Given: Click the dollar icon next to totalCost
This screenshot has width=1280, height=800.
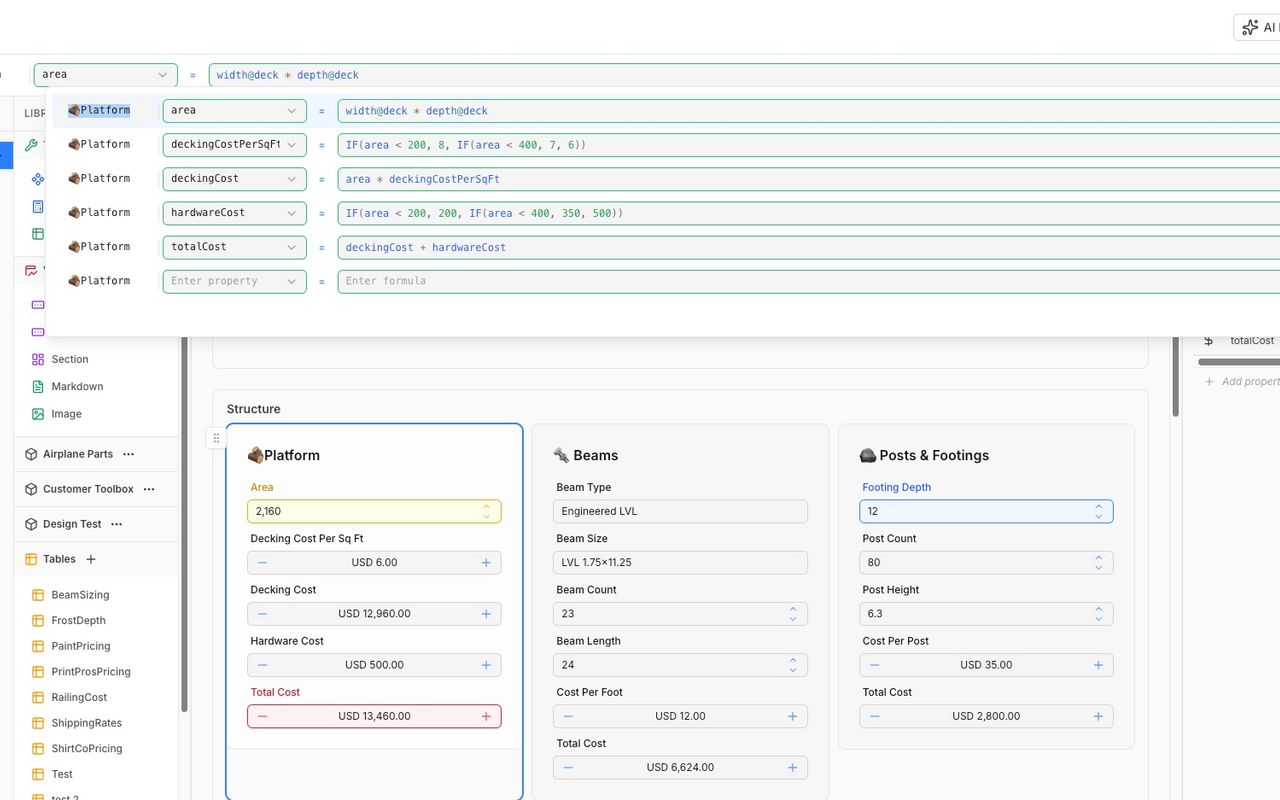Looking at the screenshot, I should pyautogui.click(x=1209, y=341).
